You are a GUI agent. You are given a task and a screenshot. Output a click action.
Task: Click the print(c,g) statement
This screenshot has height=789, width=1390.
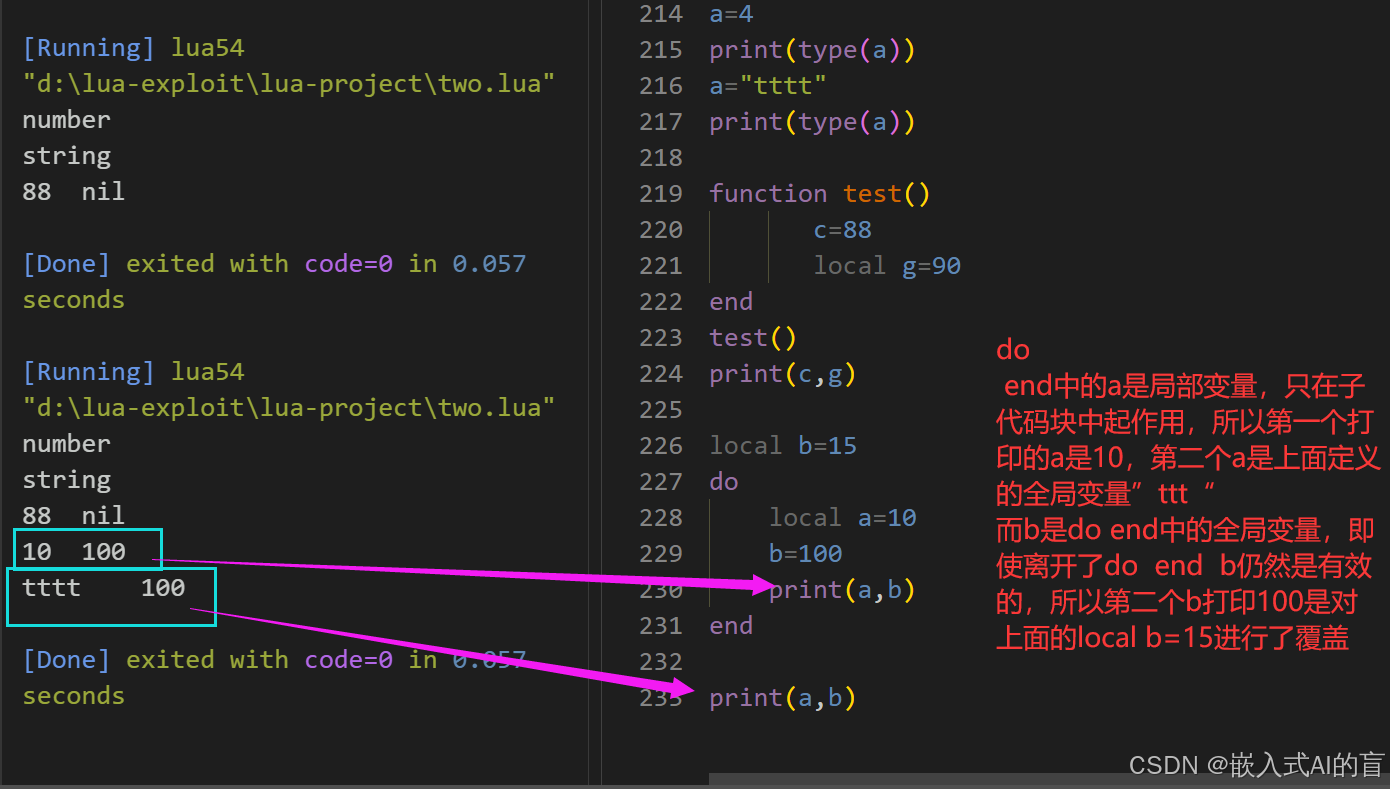(x=783, y=374)
